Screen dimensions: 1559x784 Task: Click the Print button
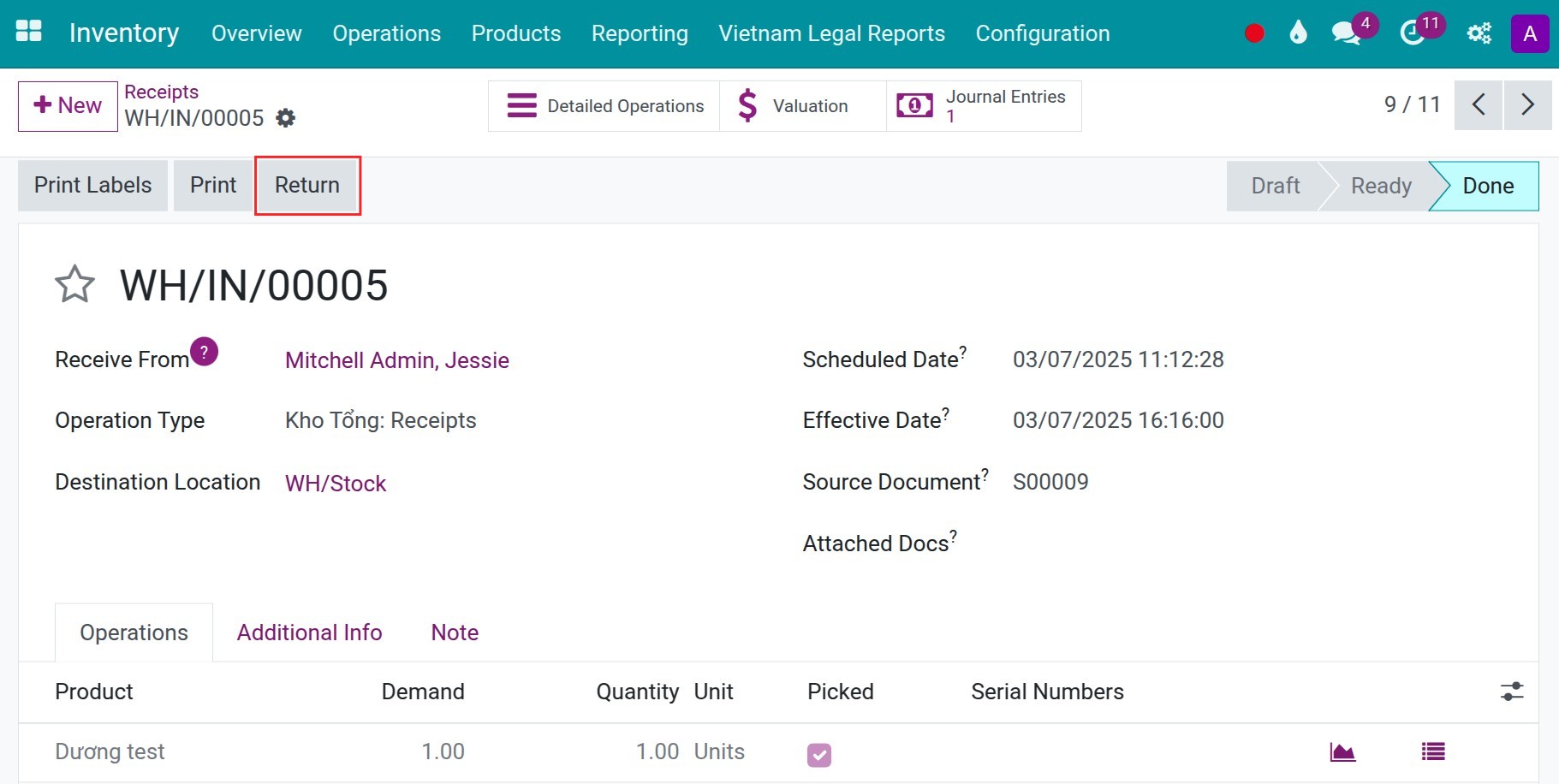click(213, 185)
